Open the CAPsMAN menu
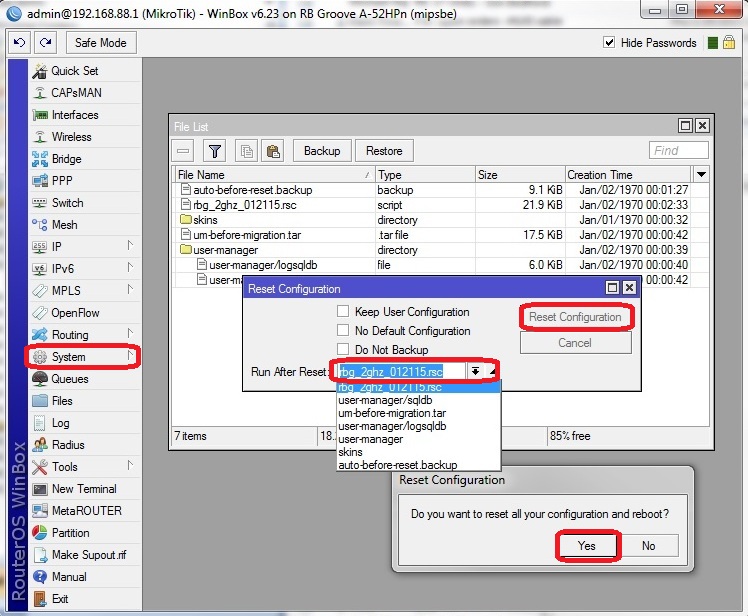 click(x=85, y=93)
